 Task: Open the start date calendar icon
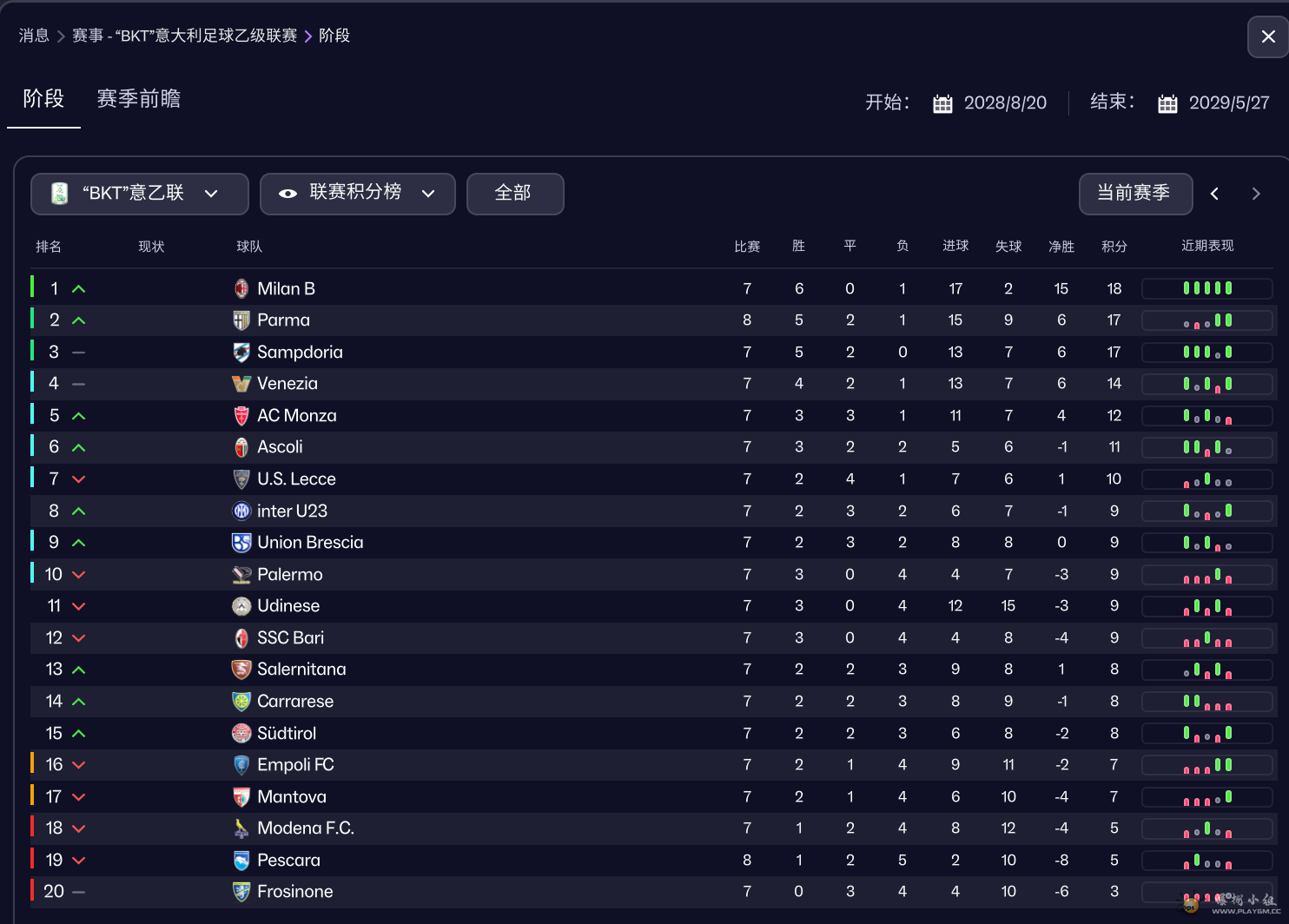click(942, 103)
